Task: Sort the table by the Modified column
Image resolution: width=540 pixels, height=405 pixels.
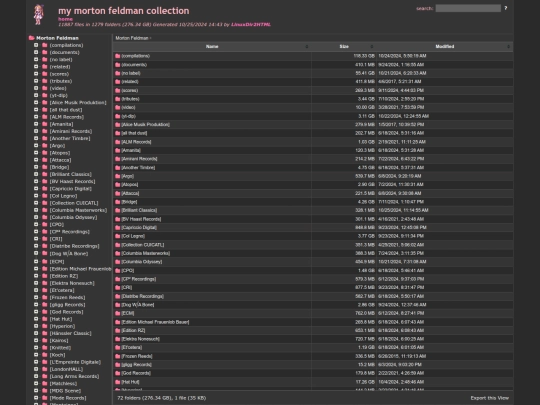Action: (x=444, y=46)
